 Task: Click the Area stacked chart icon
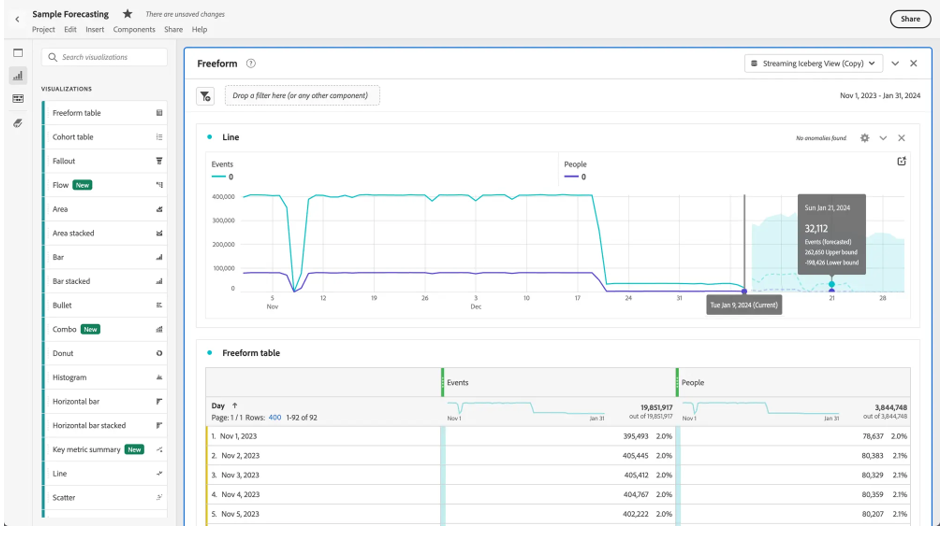(x=159, y=233)
